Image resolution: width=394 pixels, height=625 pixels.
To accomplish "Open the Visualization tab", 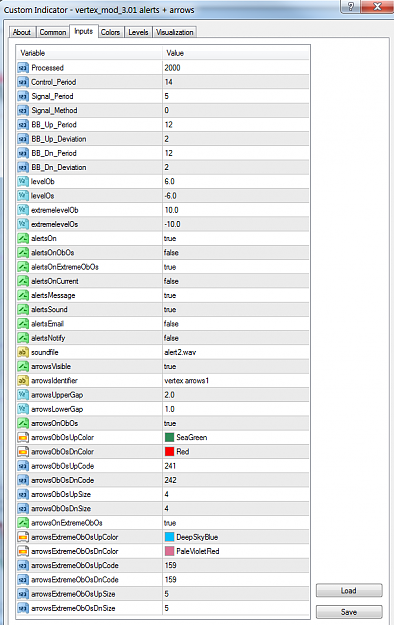I will (x=175, y=32).
